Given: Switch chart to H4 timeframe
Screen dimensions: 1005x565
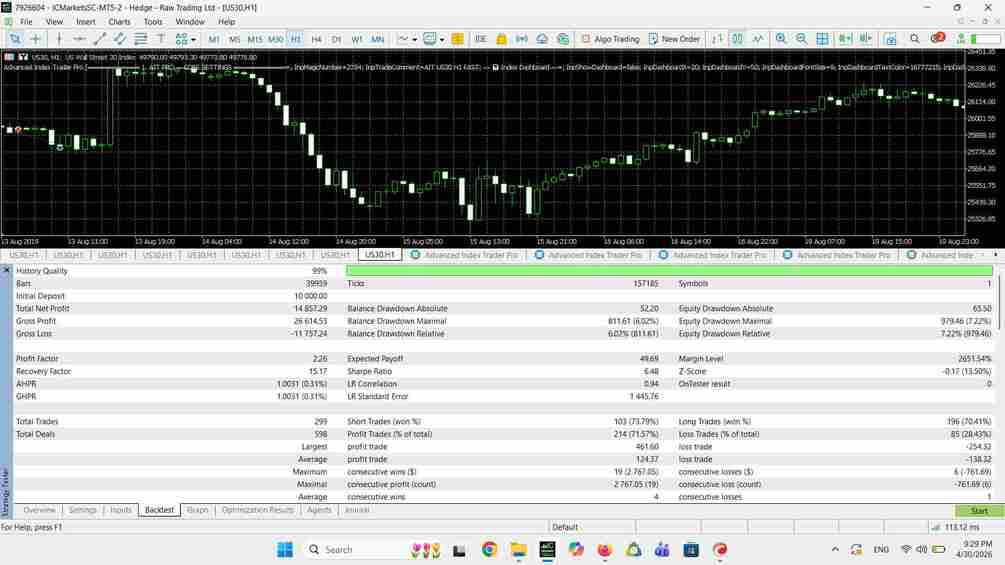Looking at the screenshot, I should click(316, 40).
